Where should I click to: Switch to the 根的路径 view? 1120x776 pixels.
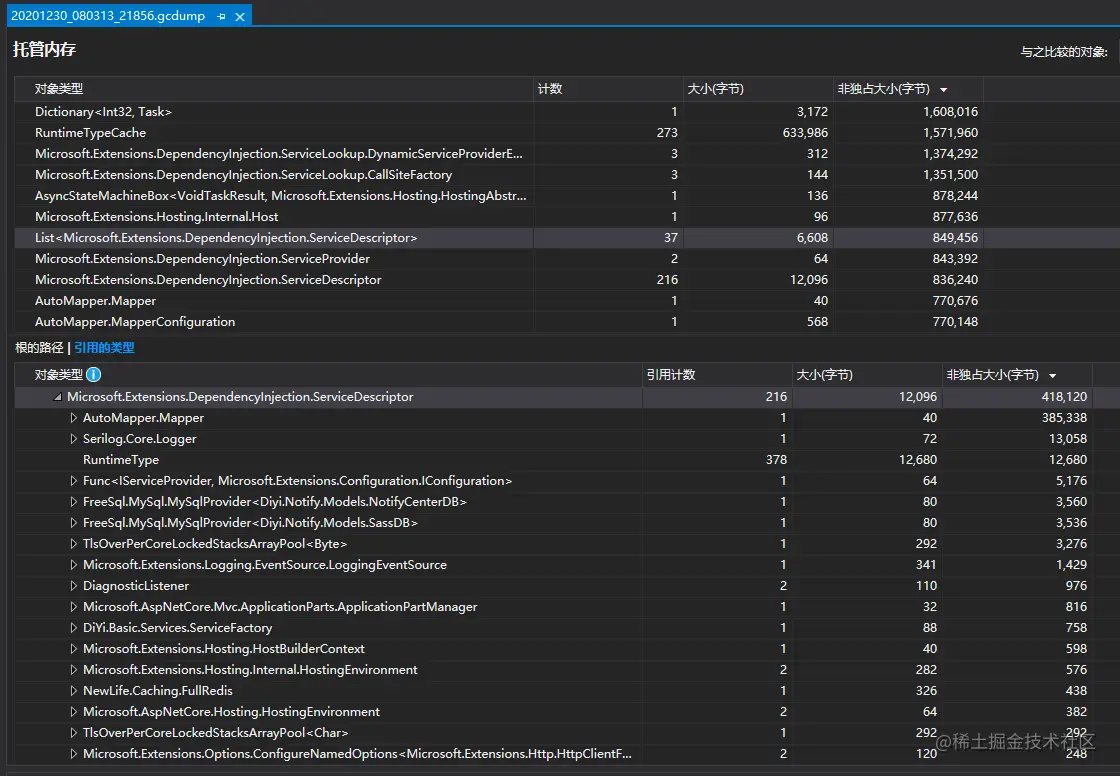(39, 348)
